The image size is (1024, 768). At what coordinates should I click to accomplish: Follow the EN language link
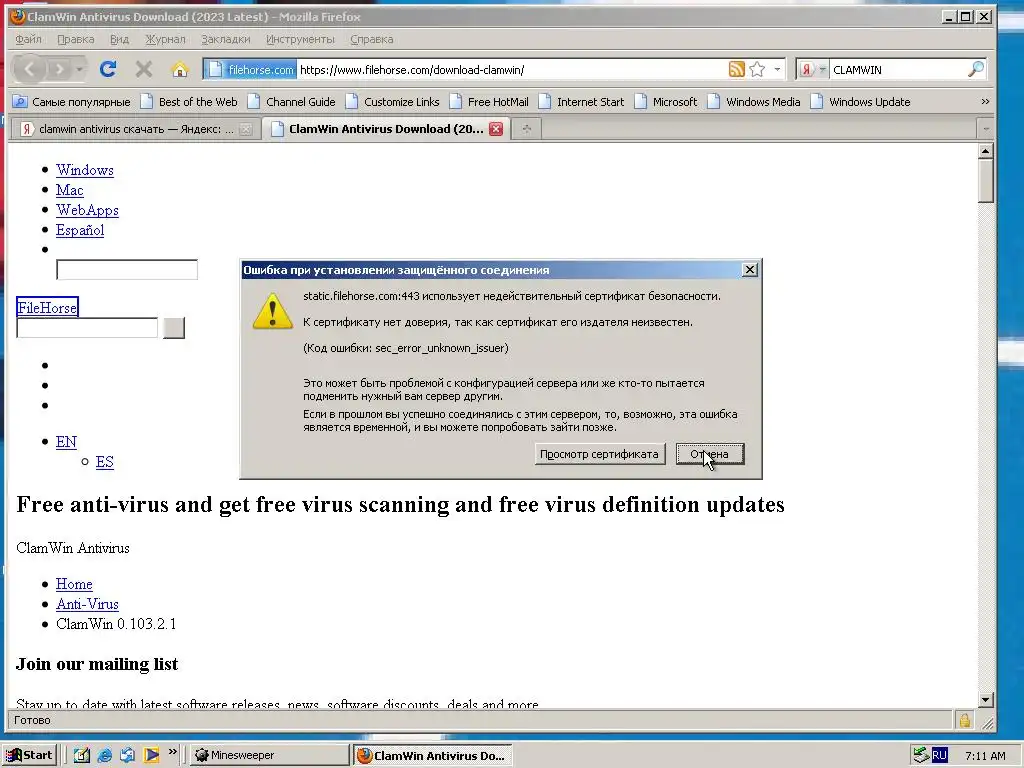(x=66, y=442)
